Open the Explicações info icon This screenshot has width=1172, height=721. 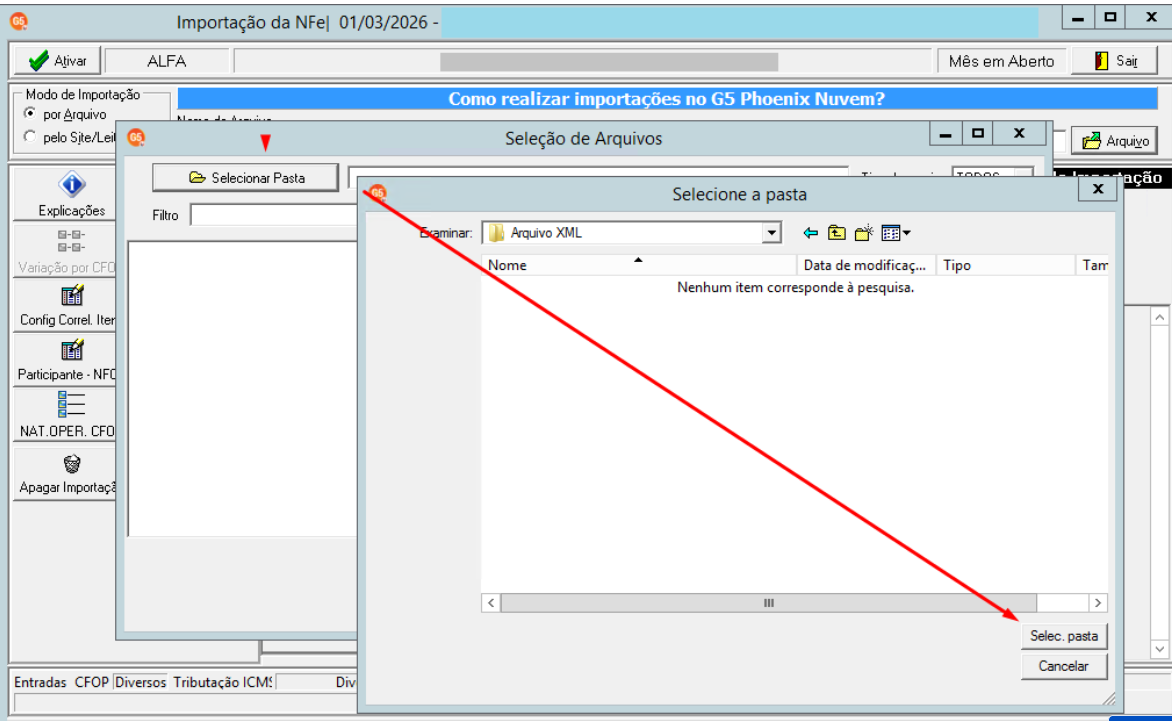[x=72, y=184]
